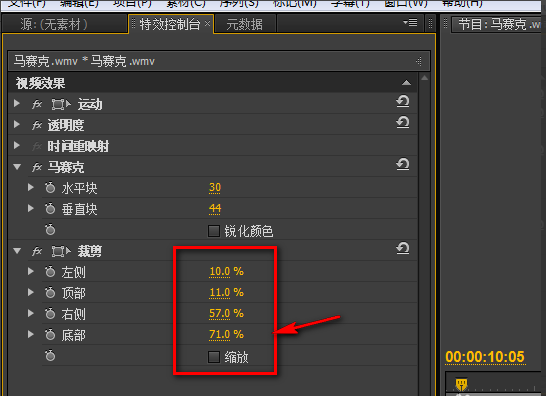Toggle animation stopwatch for 底部

tap(50, 335)
